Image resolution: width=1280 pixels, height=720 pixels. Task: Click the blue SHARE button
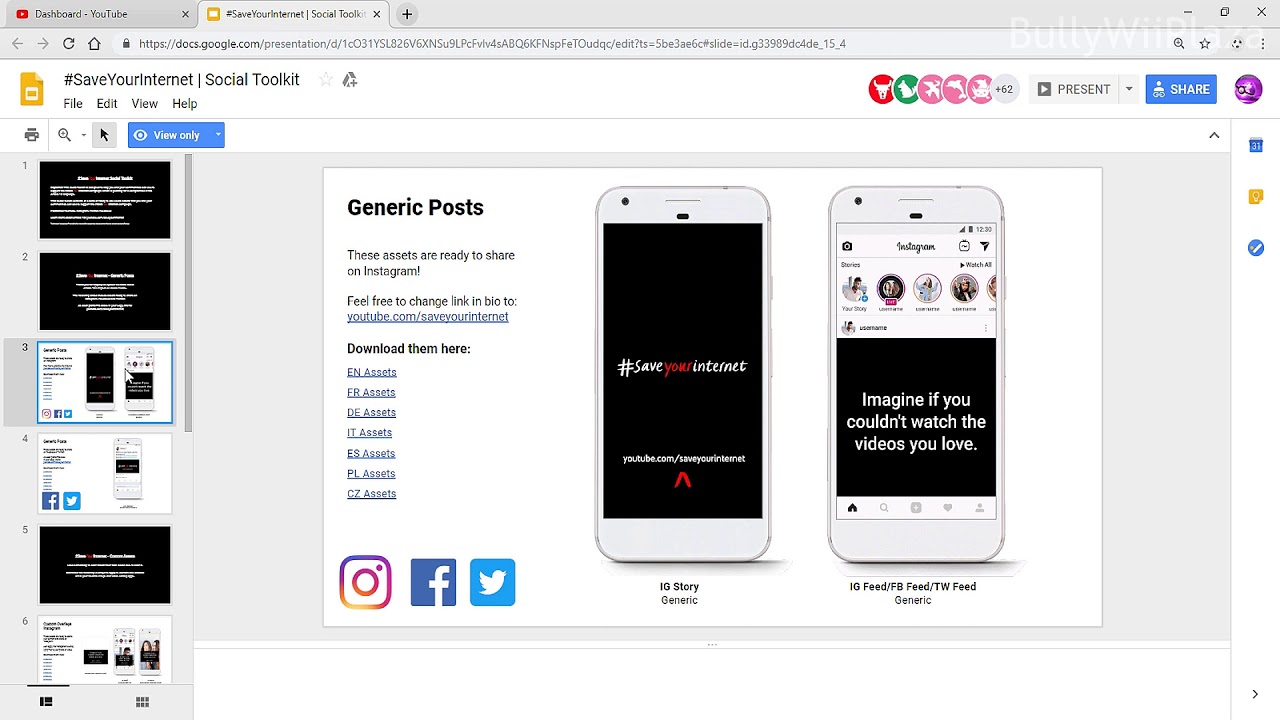1181,89
